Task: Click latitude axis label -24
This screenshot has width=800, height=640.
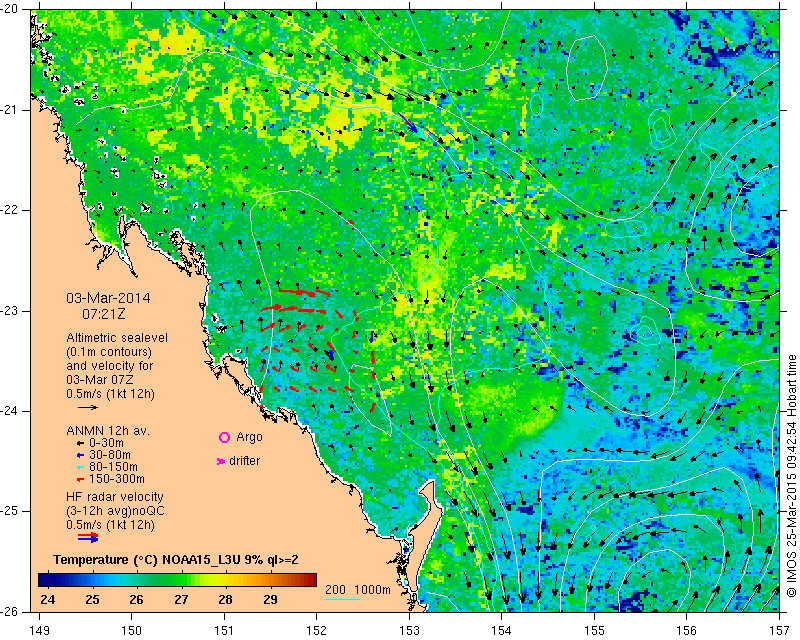Action: point(9,411)
